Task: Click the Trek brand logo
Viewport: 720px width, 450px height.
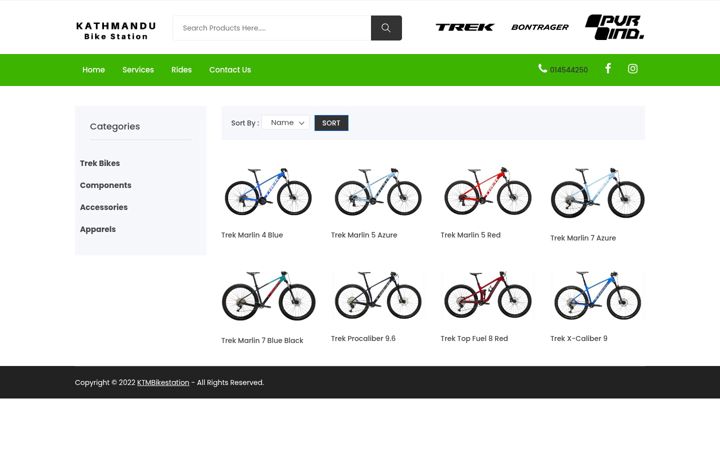Action: tap(465, 28)
